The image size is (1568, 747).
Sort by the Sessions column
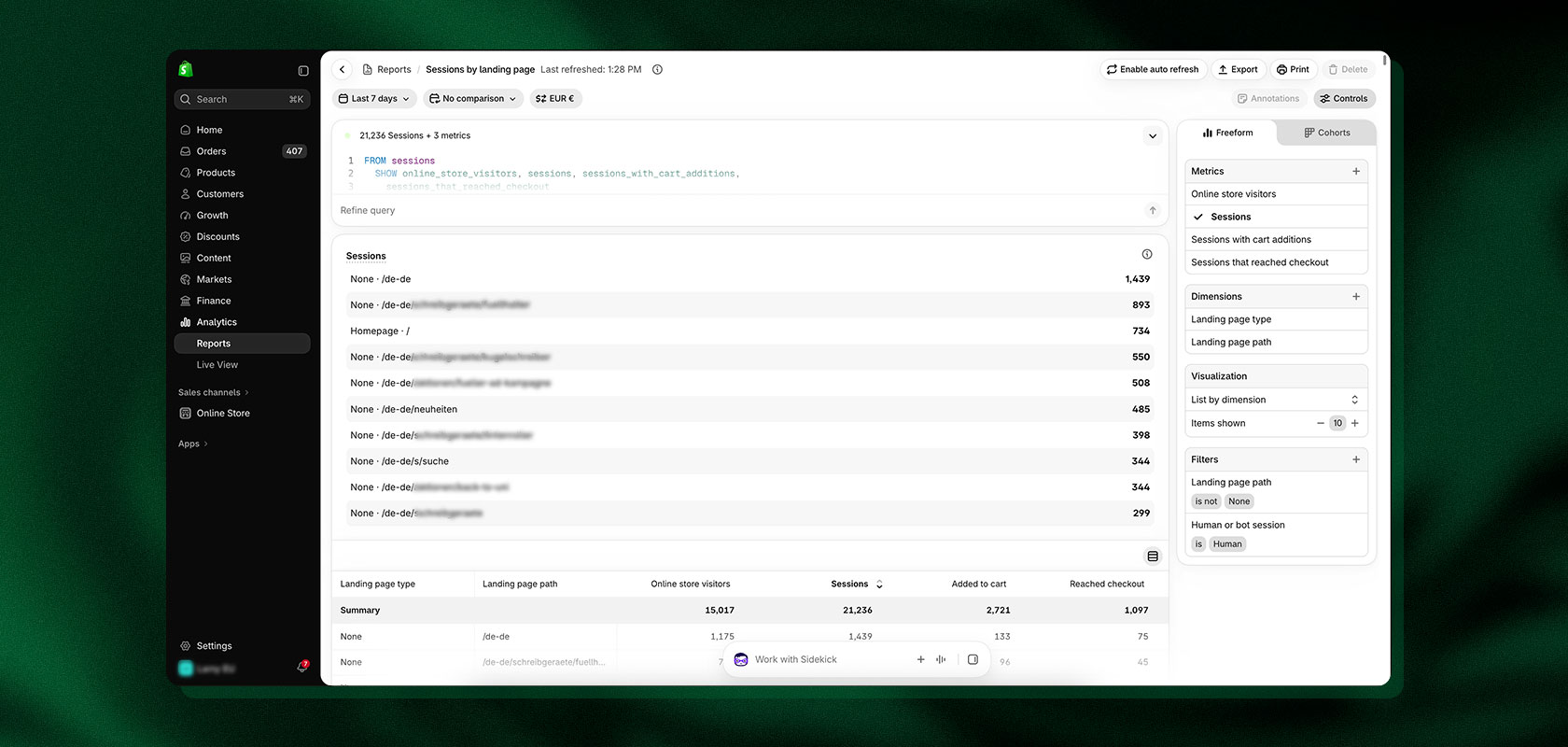pos(857,584)
